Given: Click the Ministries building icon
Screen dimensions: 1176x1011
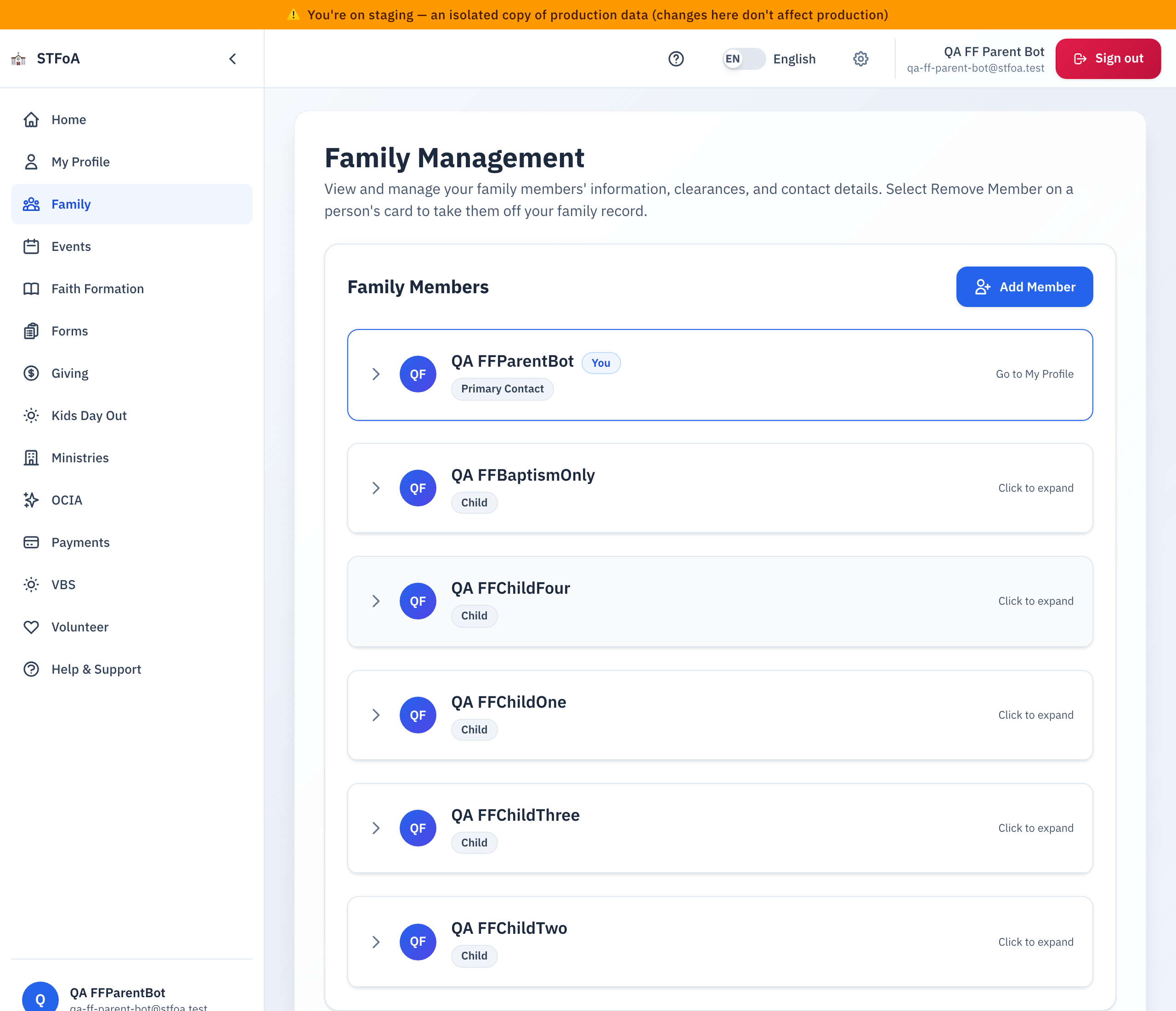Looking at the screenshot, I should tap(31, 458).
